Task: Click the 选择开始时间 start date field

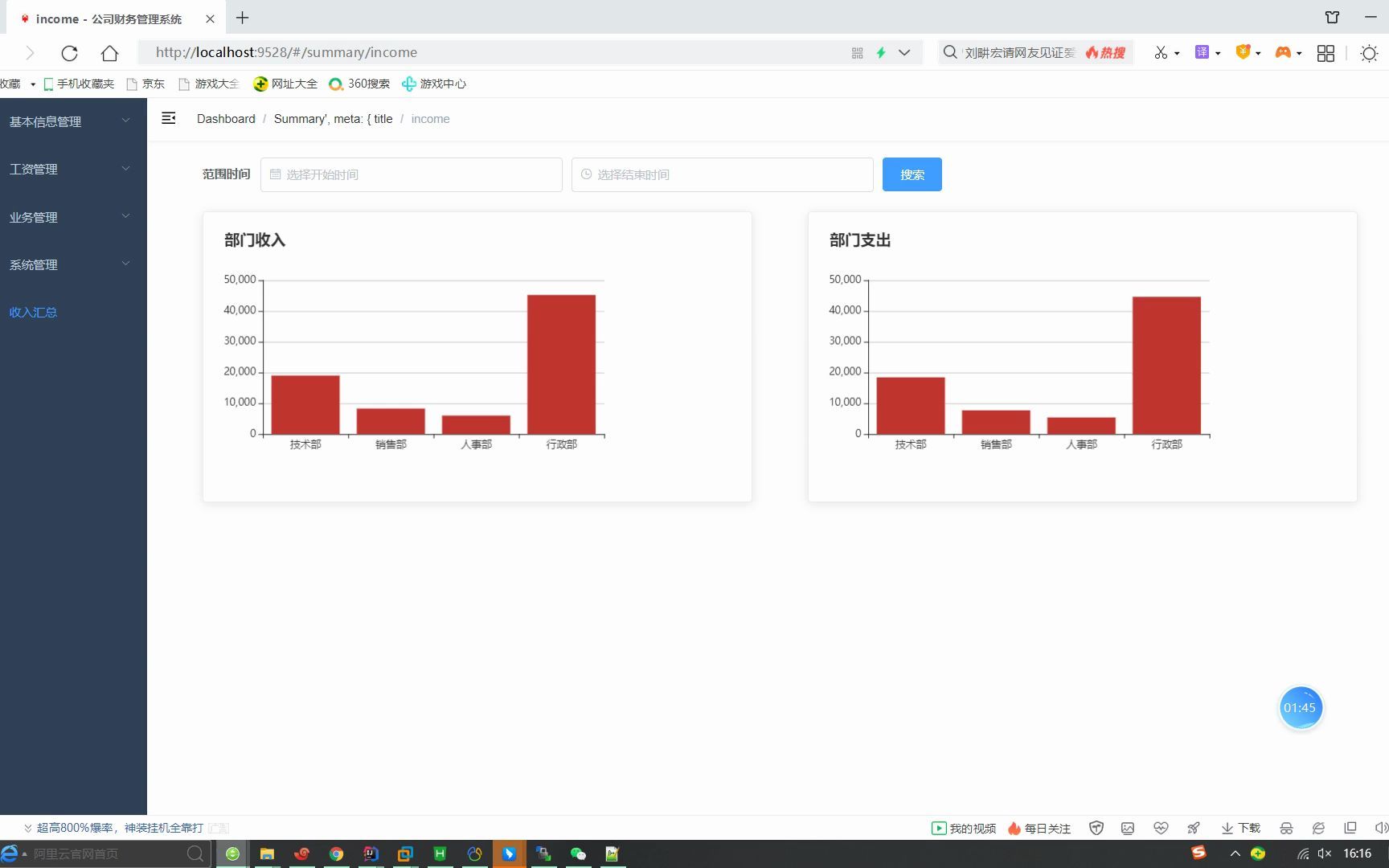Action: click(x=412, y=174)
